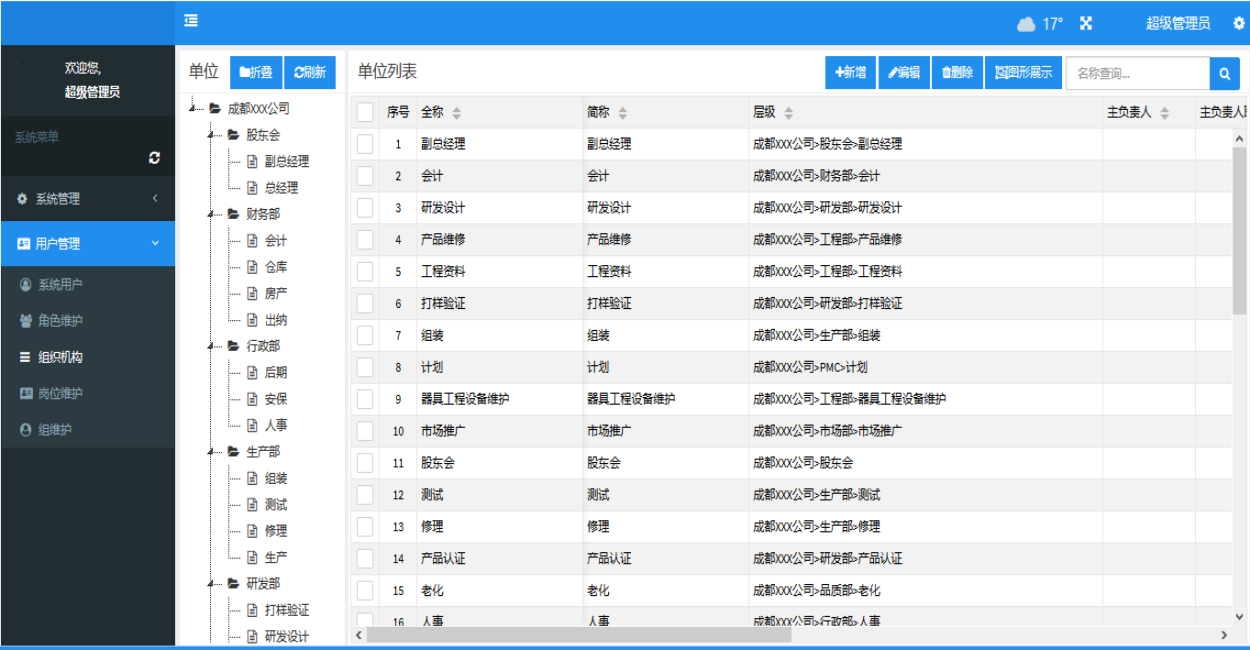Click the file icon beside 副总经理 in tree

tap(252, 161)
